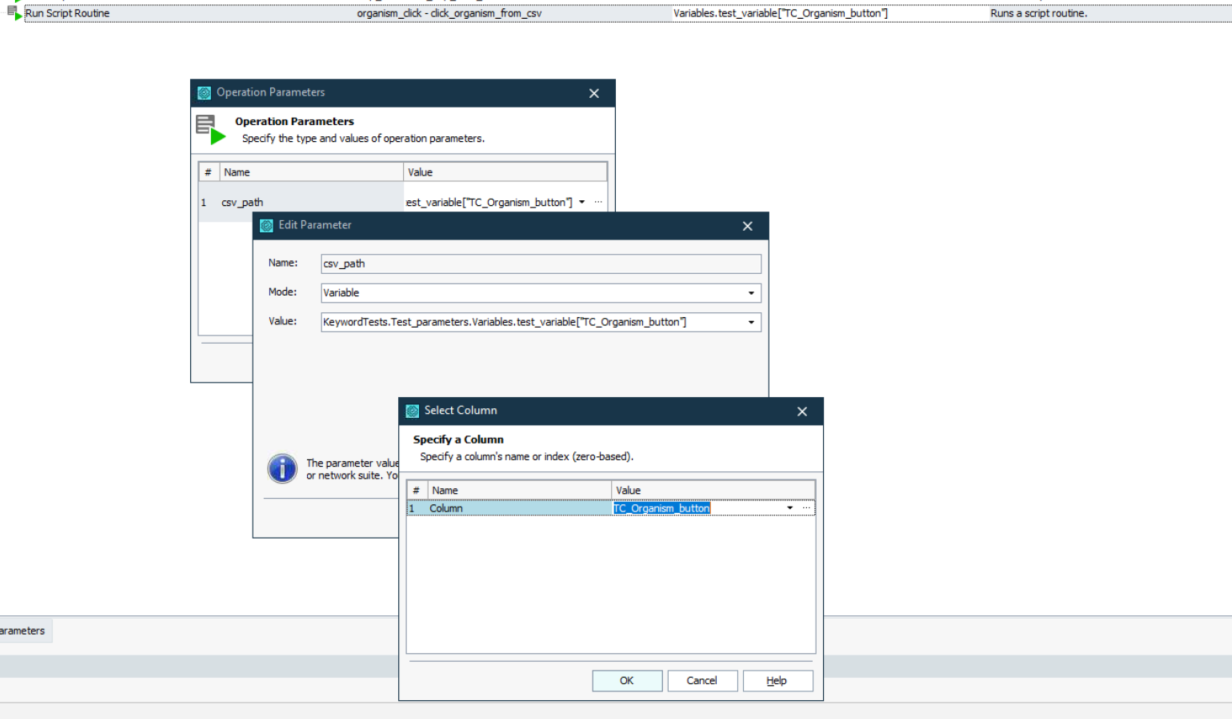Click the Operation Parameters title bar icon
Image resolution: width=1232 pixels, height=719 pixels.
[204, 93]
